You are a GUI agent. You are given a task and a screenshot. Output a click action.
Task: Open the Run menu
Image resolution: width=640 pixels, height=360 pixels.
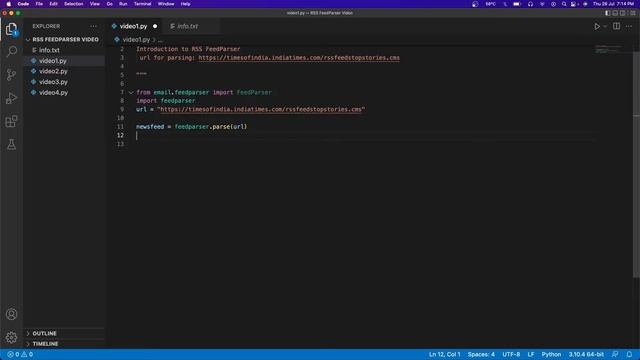[x=123, y=4]
